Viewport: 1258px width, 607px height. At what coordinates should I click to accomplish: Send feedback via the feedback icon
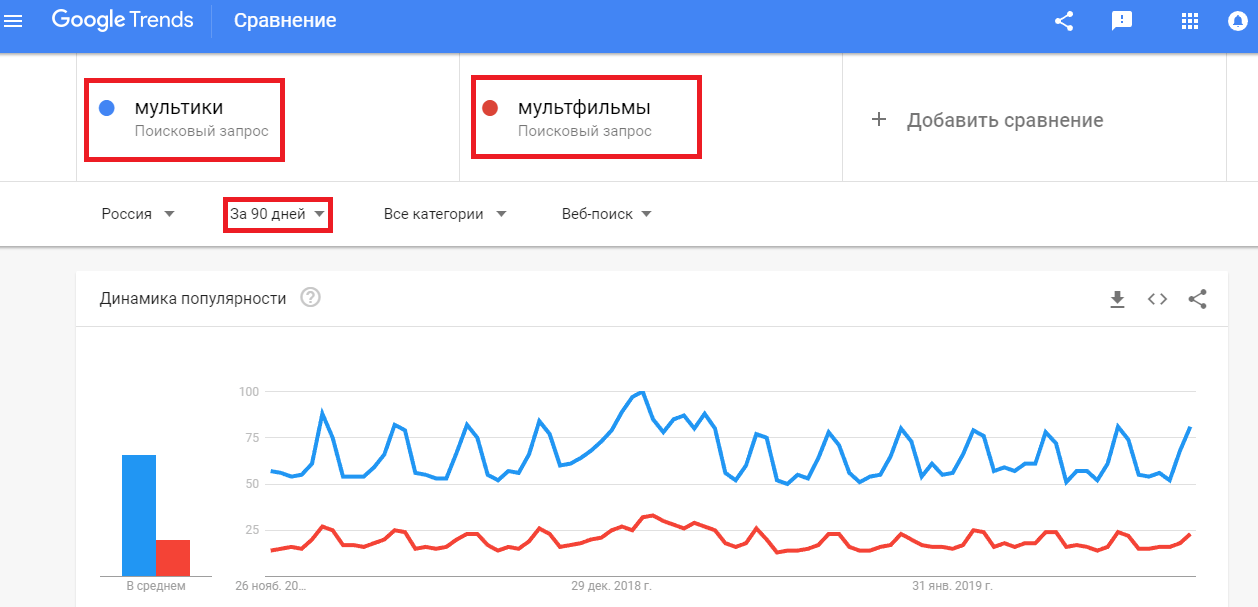click(x=1121, y=20)
